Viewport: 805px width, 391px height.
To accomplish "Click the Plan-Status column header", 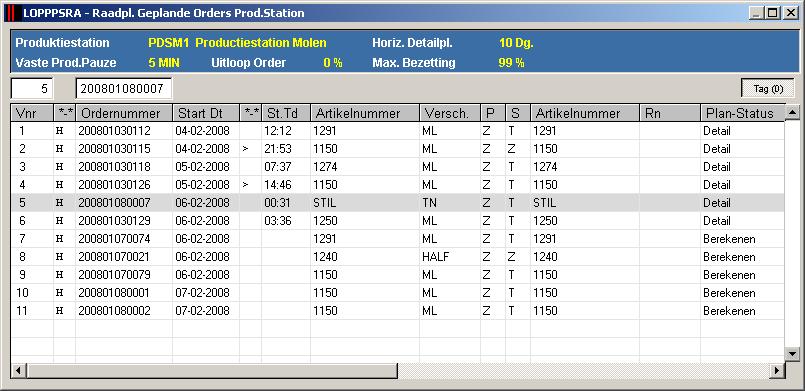I will [742, 113].
